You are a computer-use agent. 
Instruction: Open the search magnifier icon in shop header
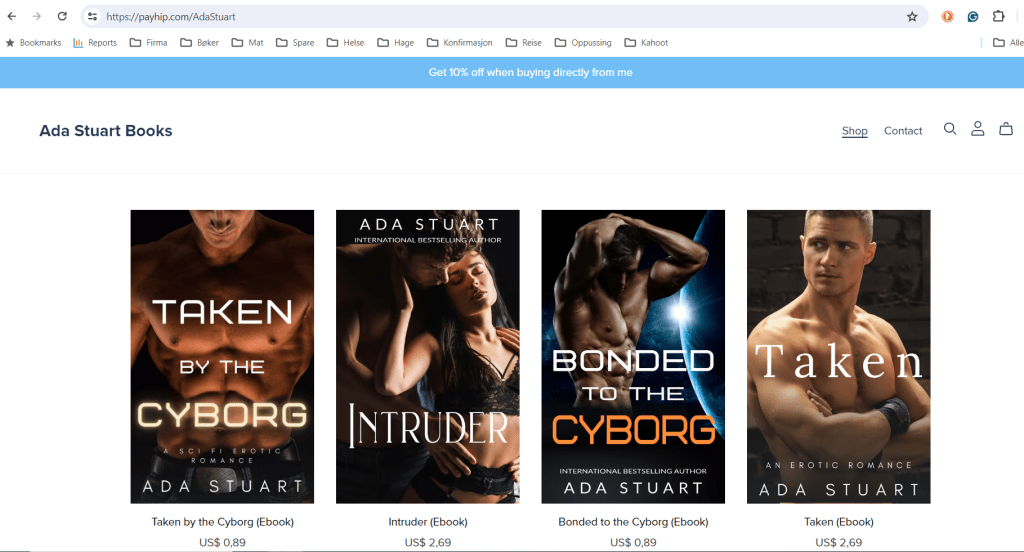tap(950, 129)
